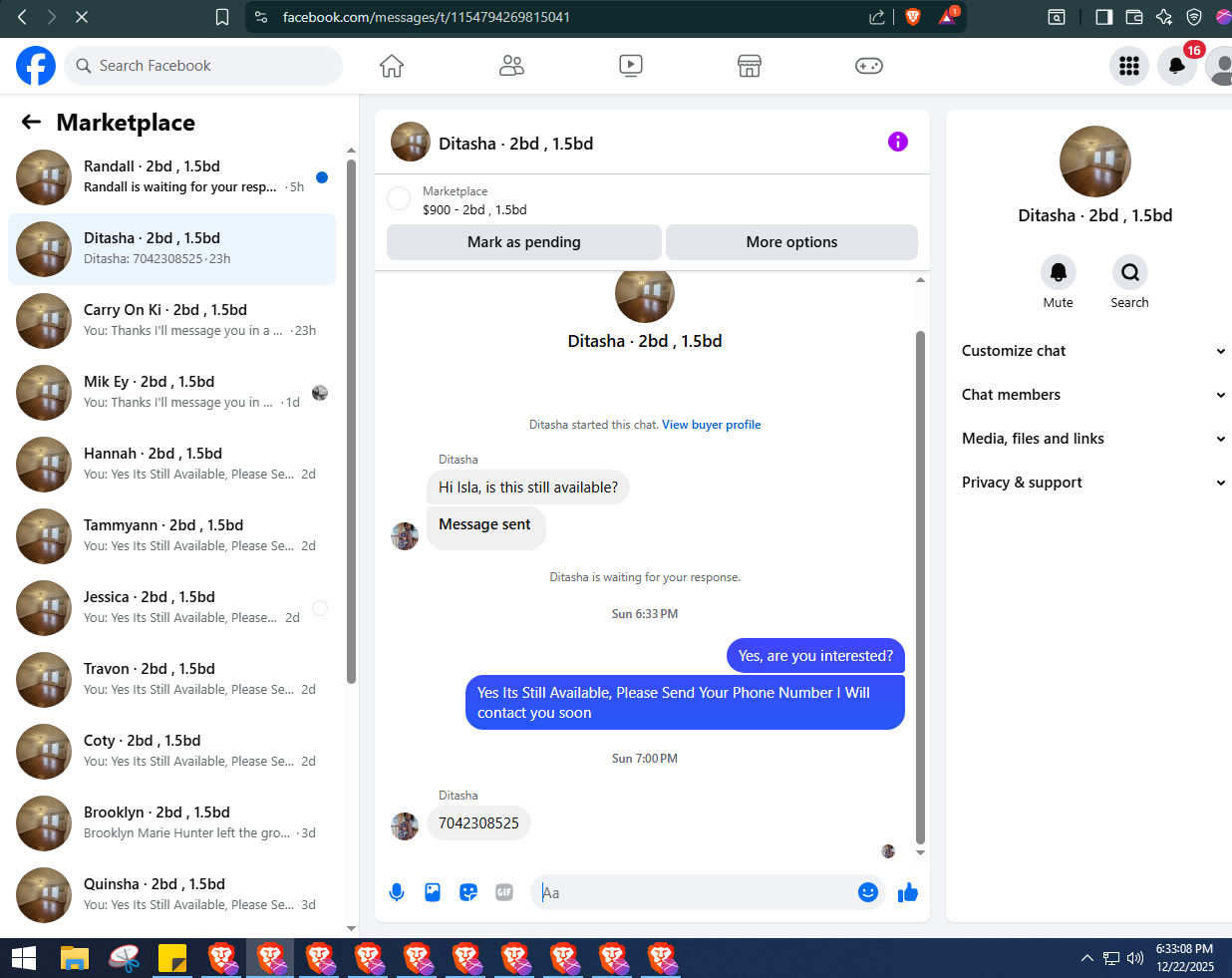Open the conversation information icon
The image size is (1232, 978).
click(898, 142)
